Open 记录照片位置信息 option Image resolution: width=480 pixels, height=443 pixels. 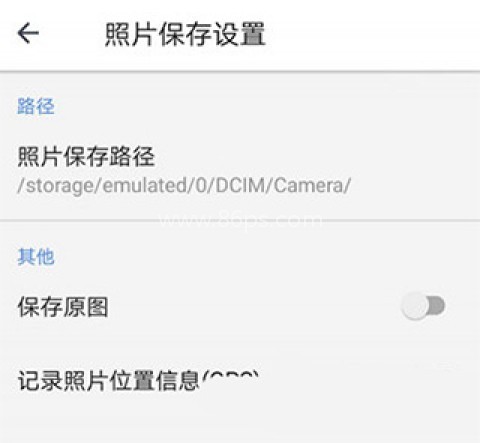click(x=240, y=381)
